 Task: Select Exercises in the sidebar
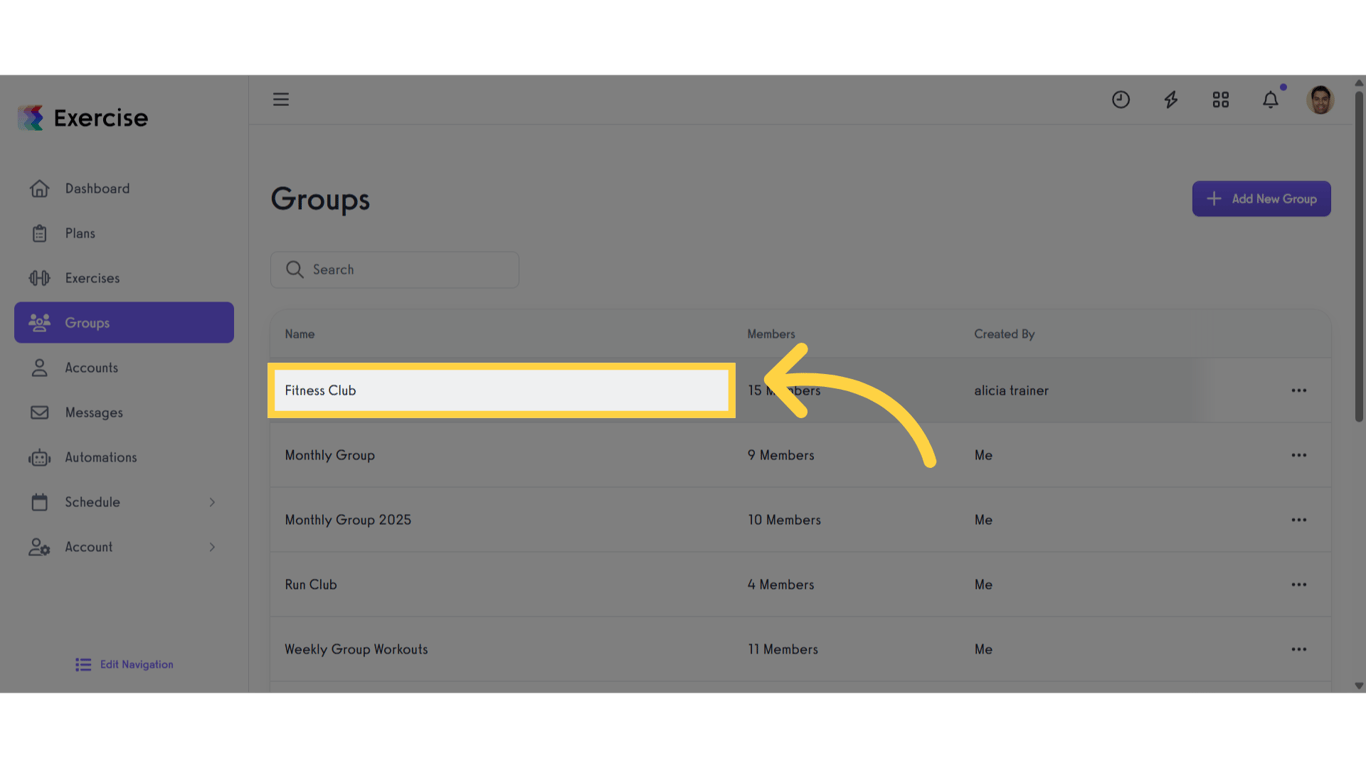[x=92, y=278]
